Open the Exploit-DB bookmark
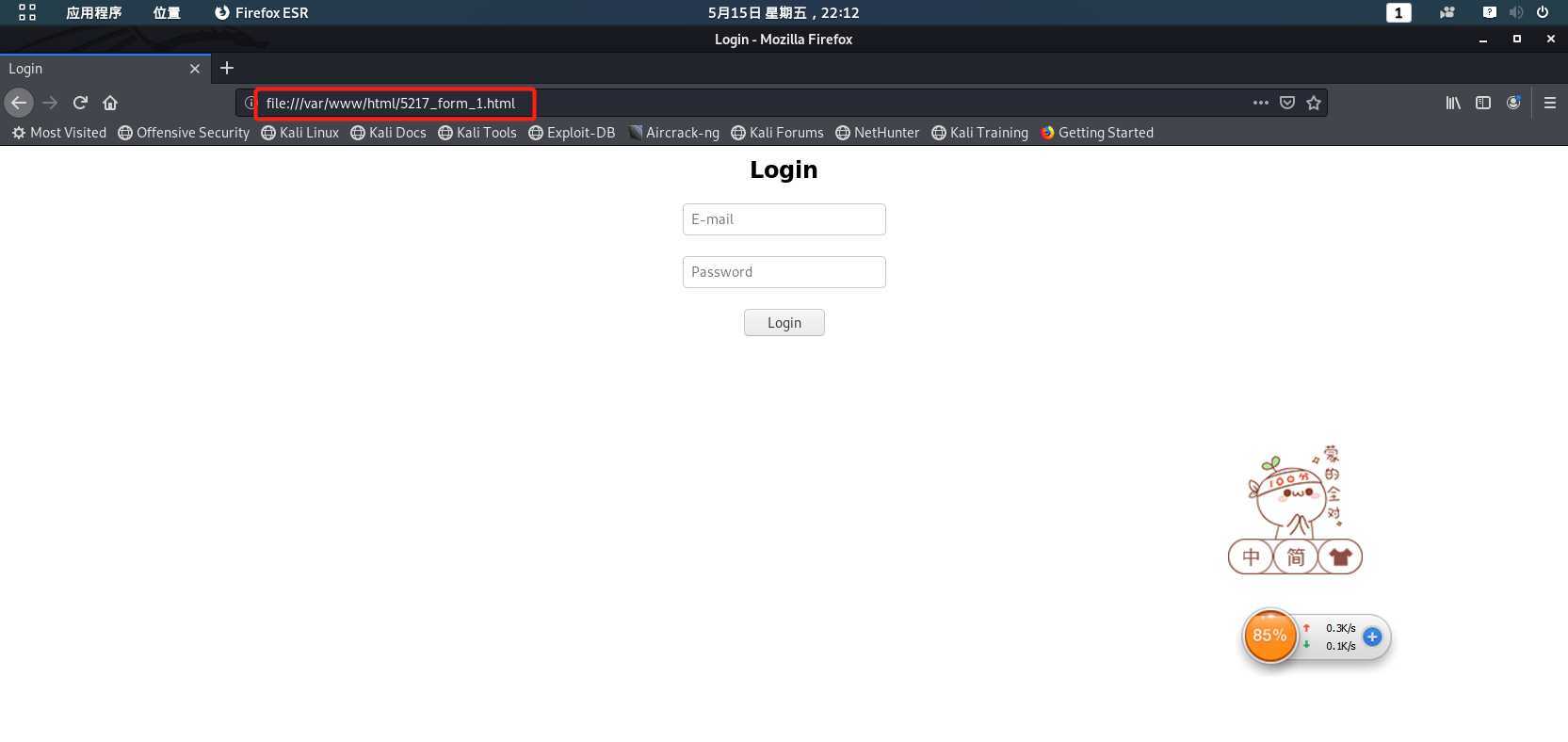 click(x=572, y=133)
